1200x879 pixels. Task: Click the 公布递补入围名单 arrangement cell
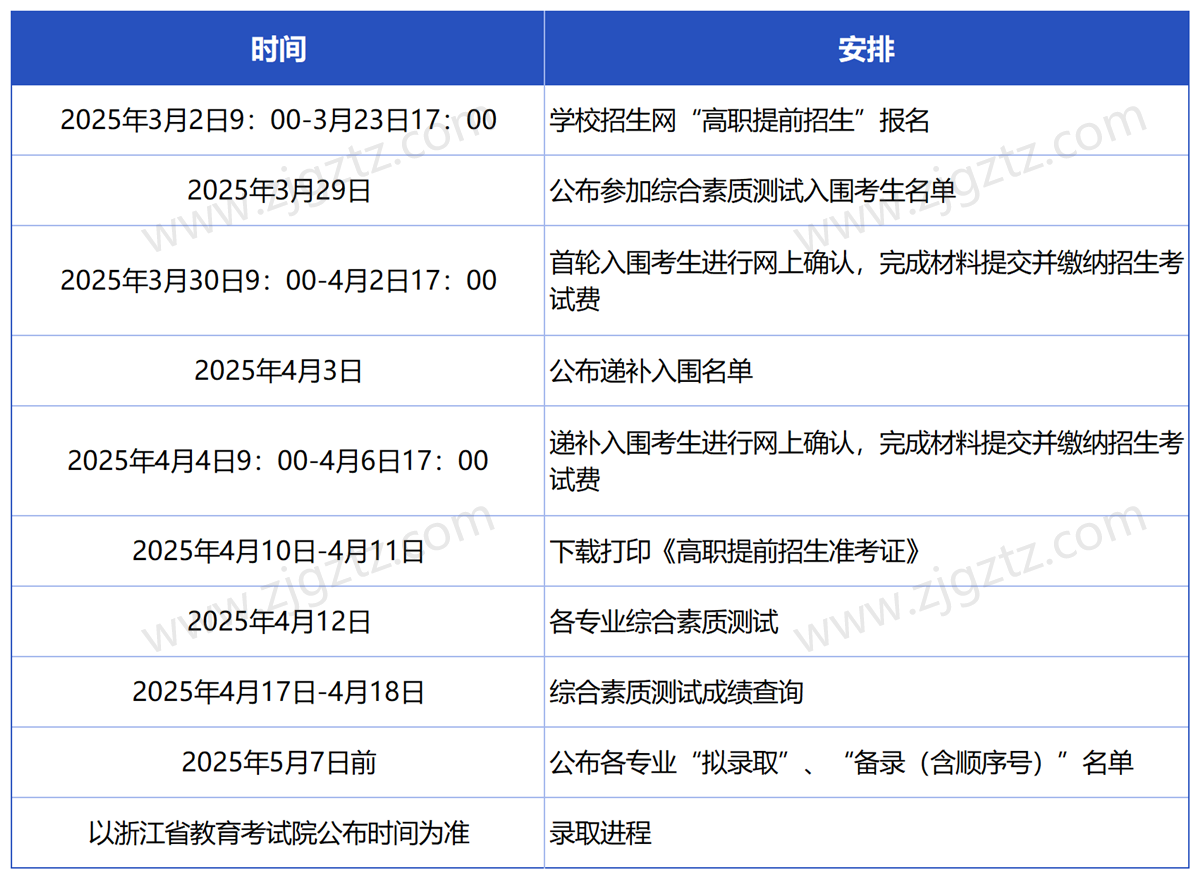click(654, 370)
